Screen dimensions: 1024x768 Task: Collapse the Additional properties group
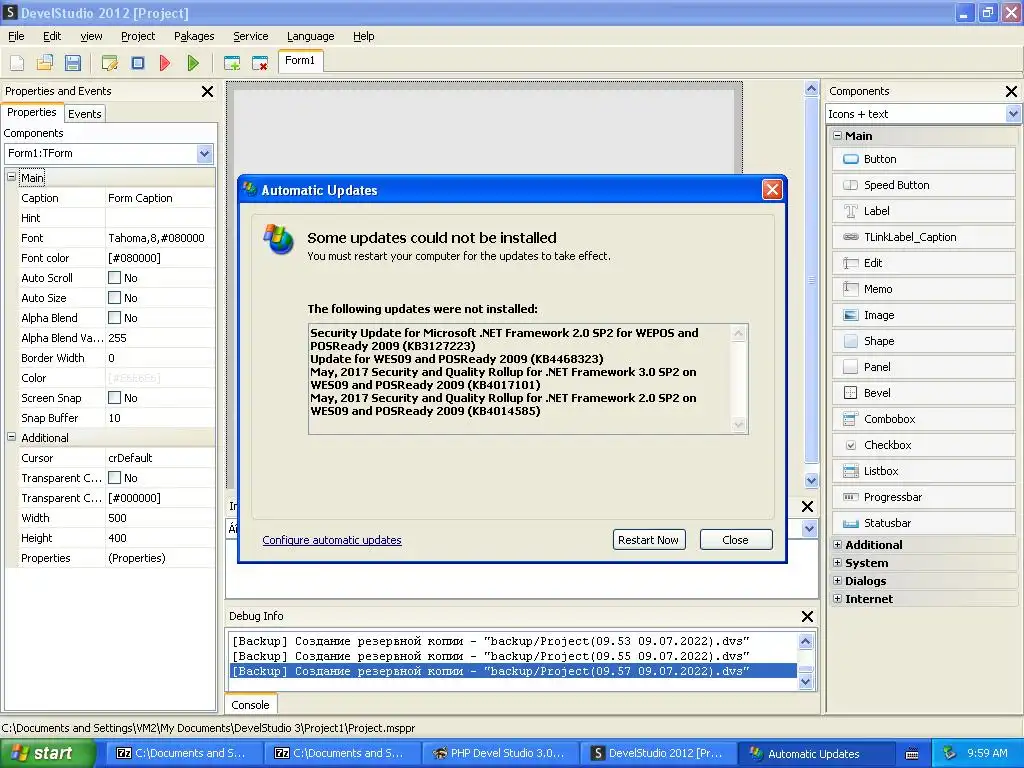click(x=11, y=438)
